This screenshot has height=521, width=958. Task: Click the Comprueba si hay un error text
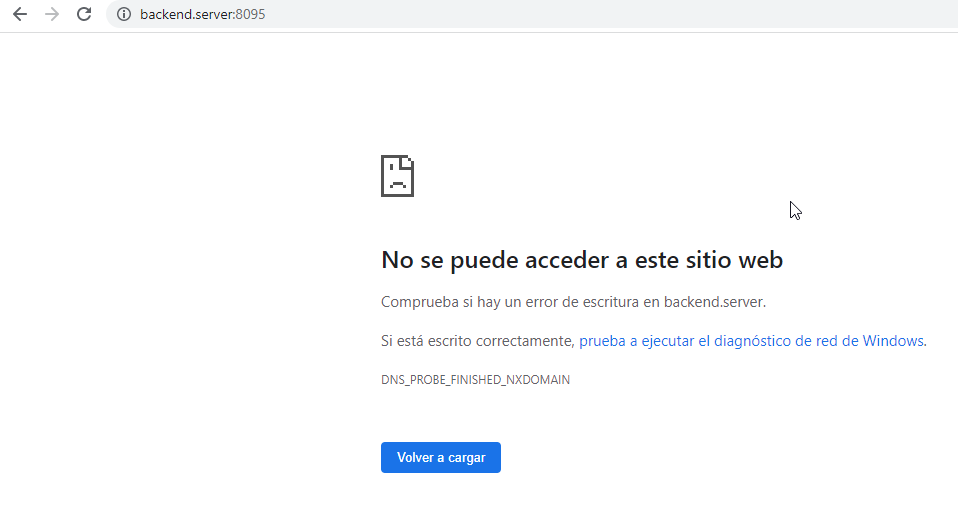pos(573,302)
